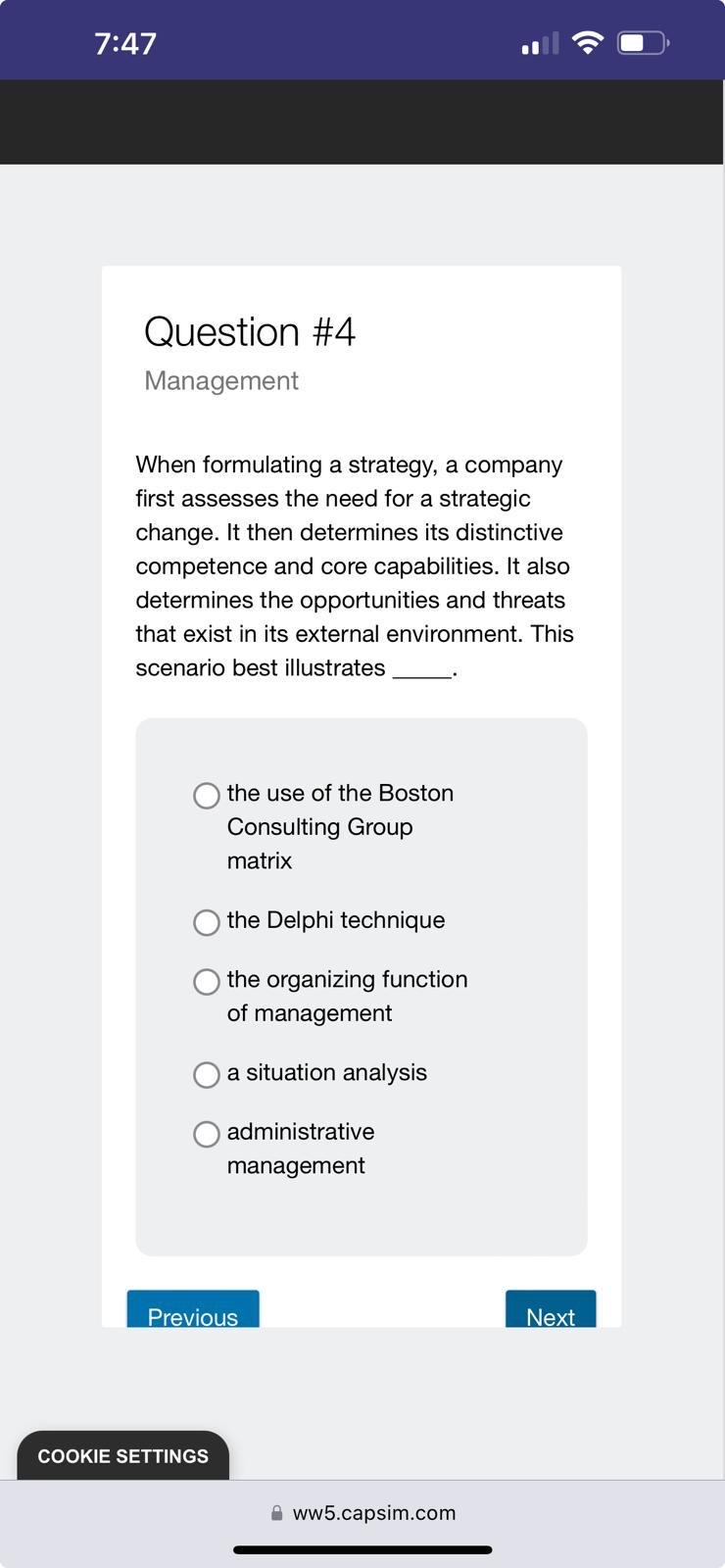
Task: Tap the padlock icon beside ww5.capsim.com
Action: [x=276, y=1512]
